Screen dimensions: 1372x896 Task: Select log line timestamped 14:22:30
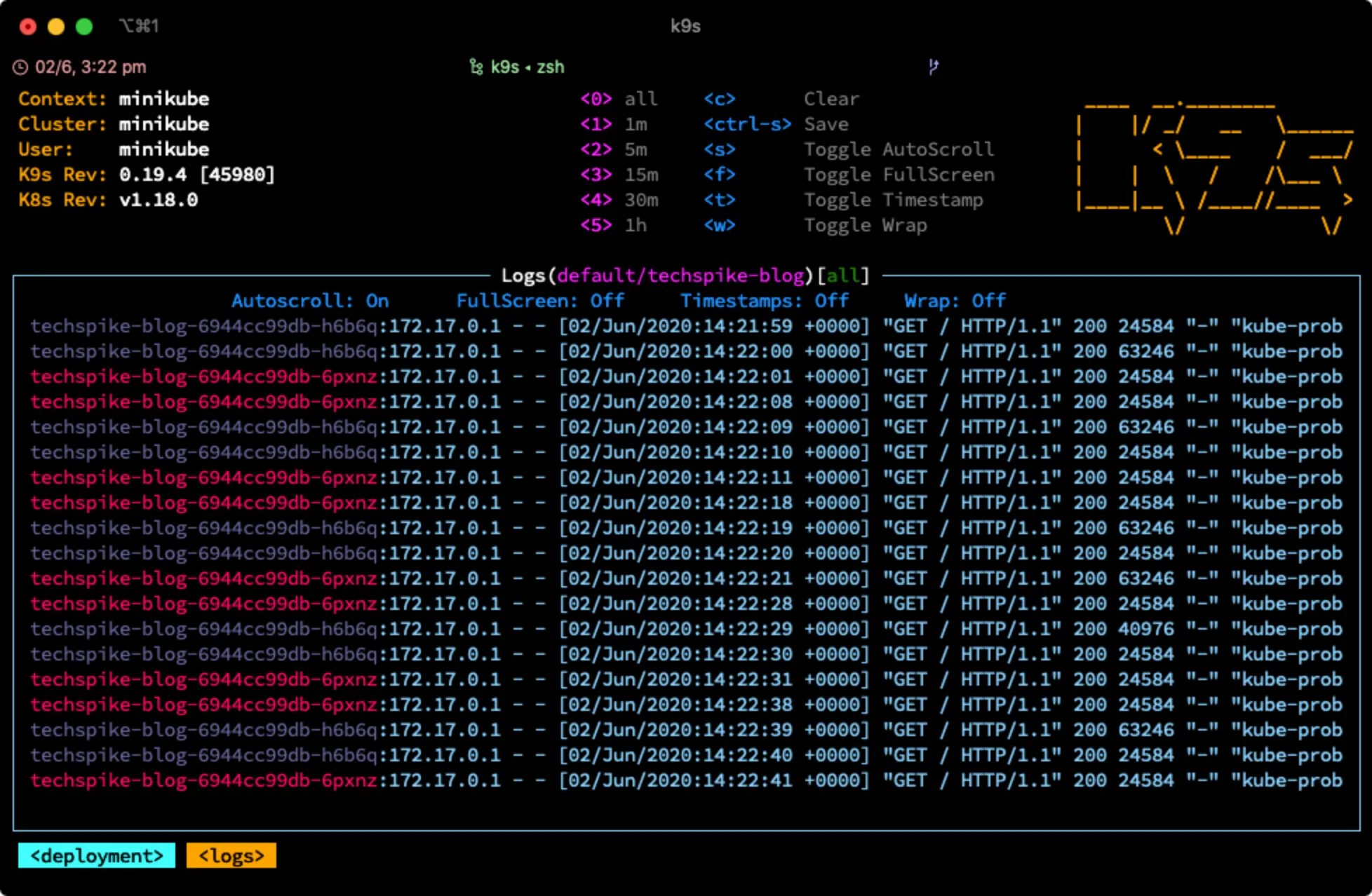click(x=686, y=654)
